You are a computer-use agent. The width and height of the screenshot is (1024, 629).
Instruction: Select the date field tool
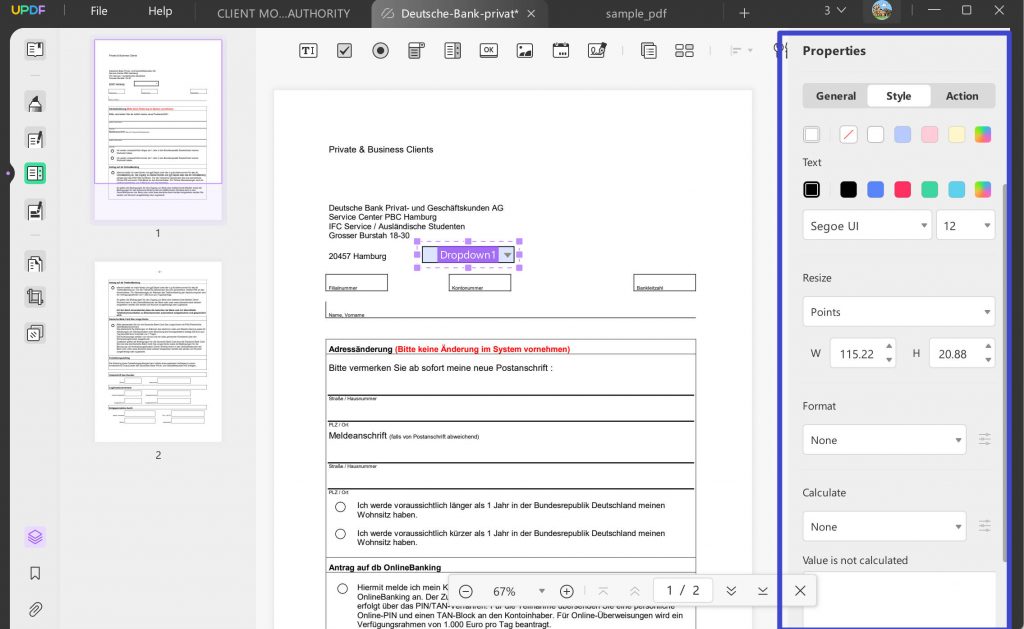point(560,49)
